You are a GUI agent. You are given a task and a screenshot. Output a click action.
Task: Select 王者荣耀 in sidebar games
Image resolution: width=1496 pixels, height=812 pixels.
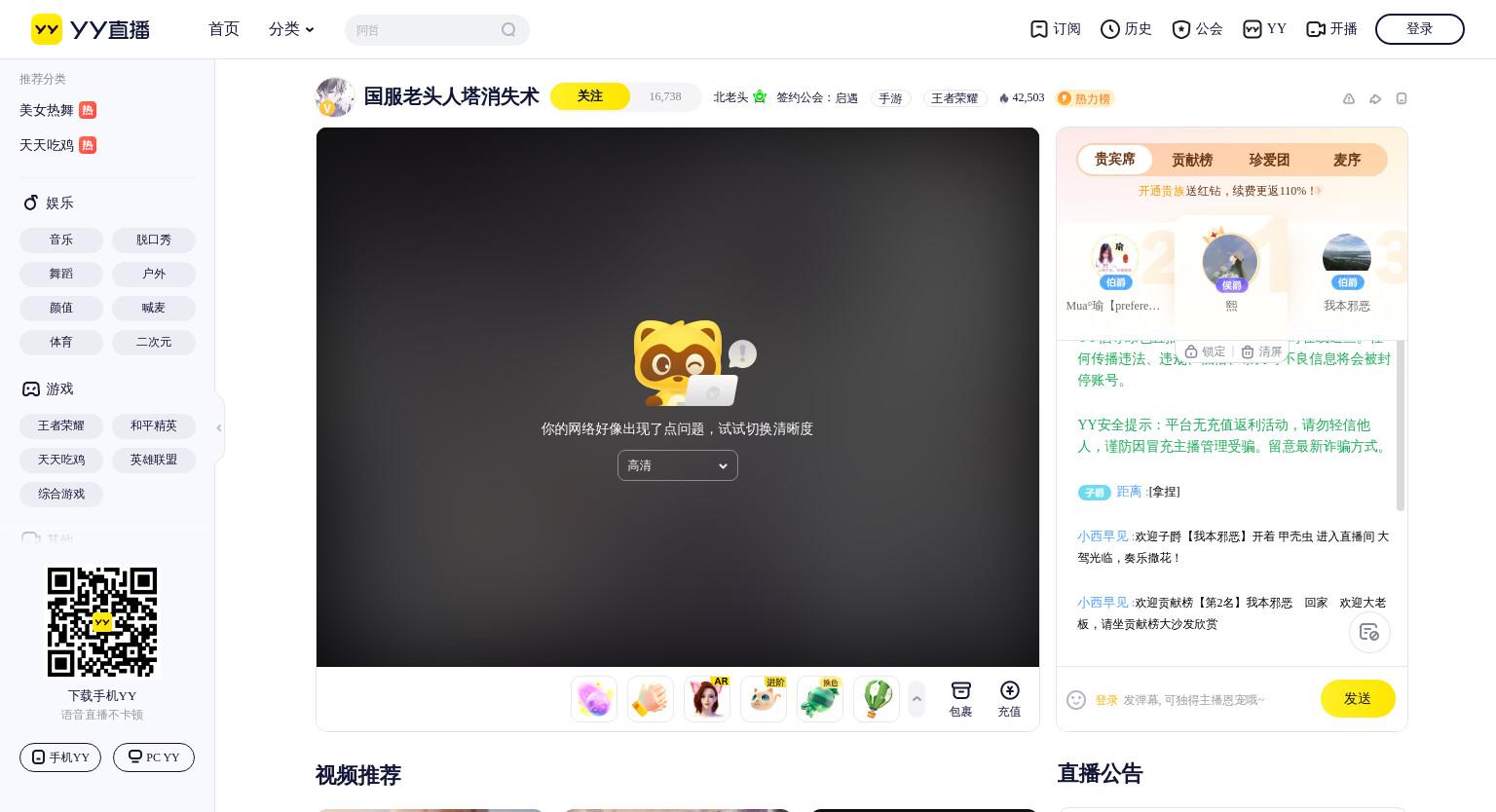pyautogui.click(x=61, y=425)
